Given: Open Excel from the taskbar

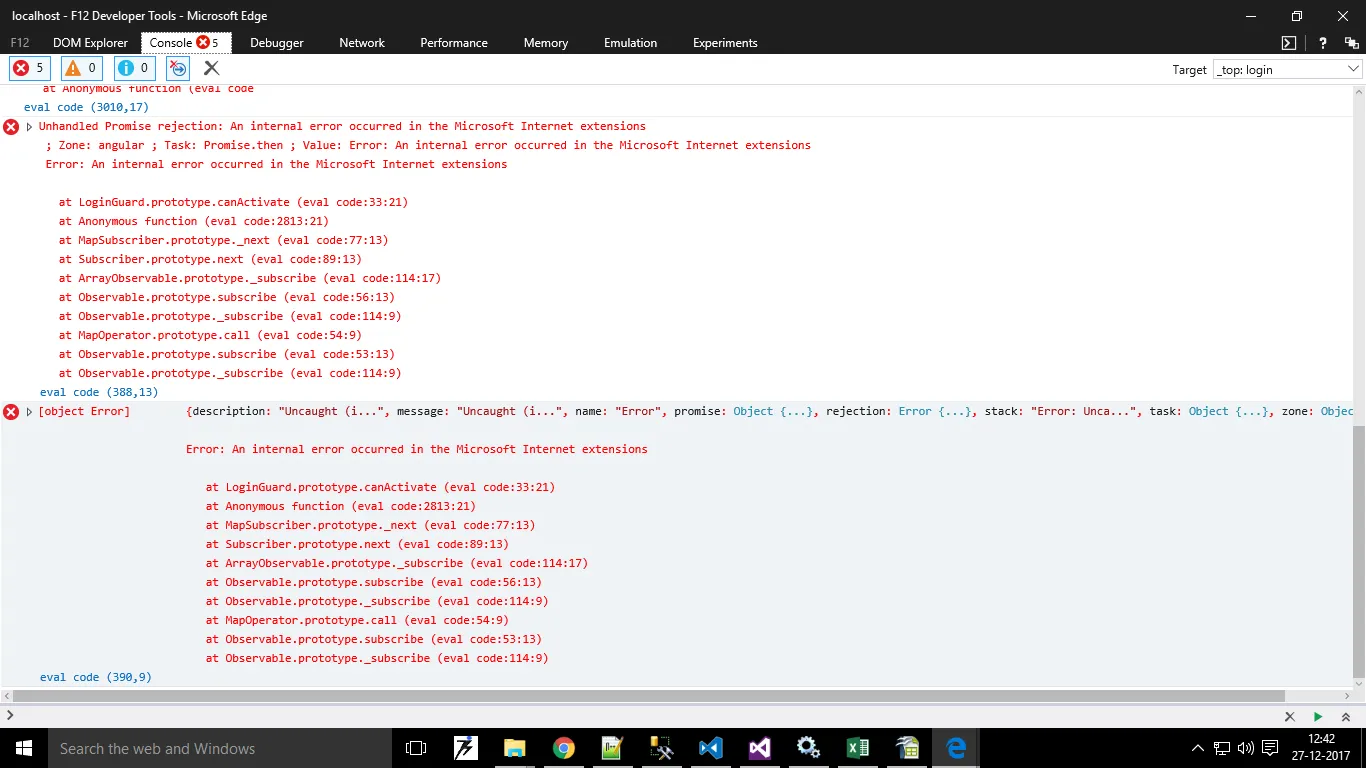Looking at the screenshot, I should click(x=858, y=748).
